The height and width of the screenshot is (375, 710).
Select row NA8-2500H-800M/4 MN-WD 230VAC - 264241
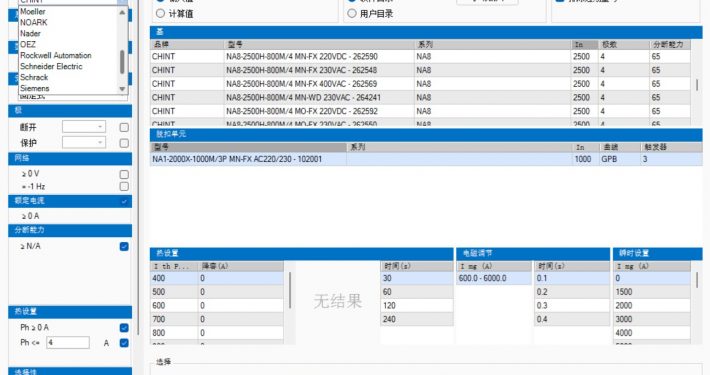(420, 97)
